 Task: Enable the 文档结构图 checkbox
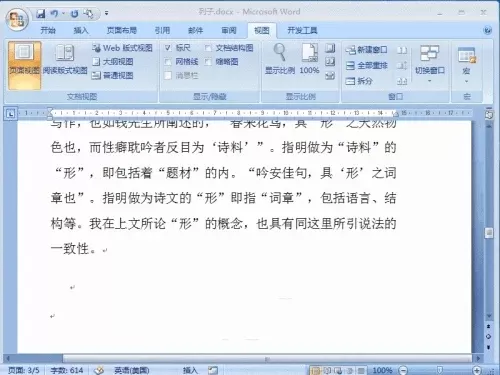208,48
